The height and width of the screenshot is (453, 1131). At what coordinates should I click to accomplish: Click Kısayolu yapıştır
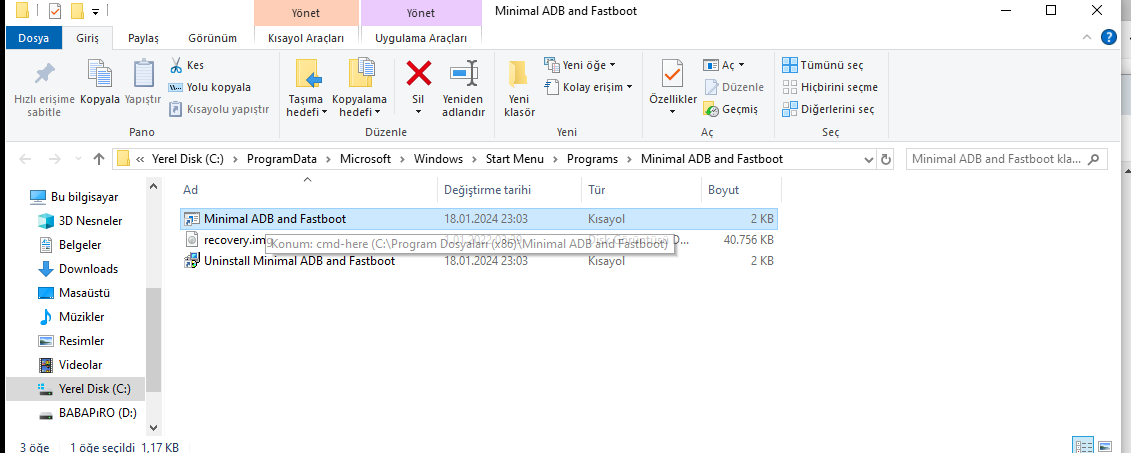click(x=219, y=109)
